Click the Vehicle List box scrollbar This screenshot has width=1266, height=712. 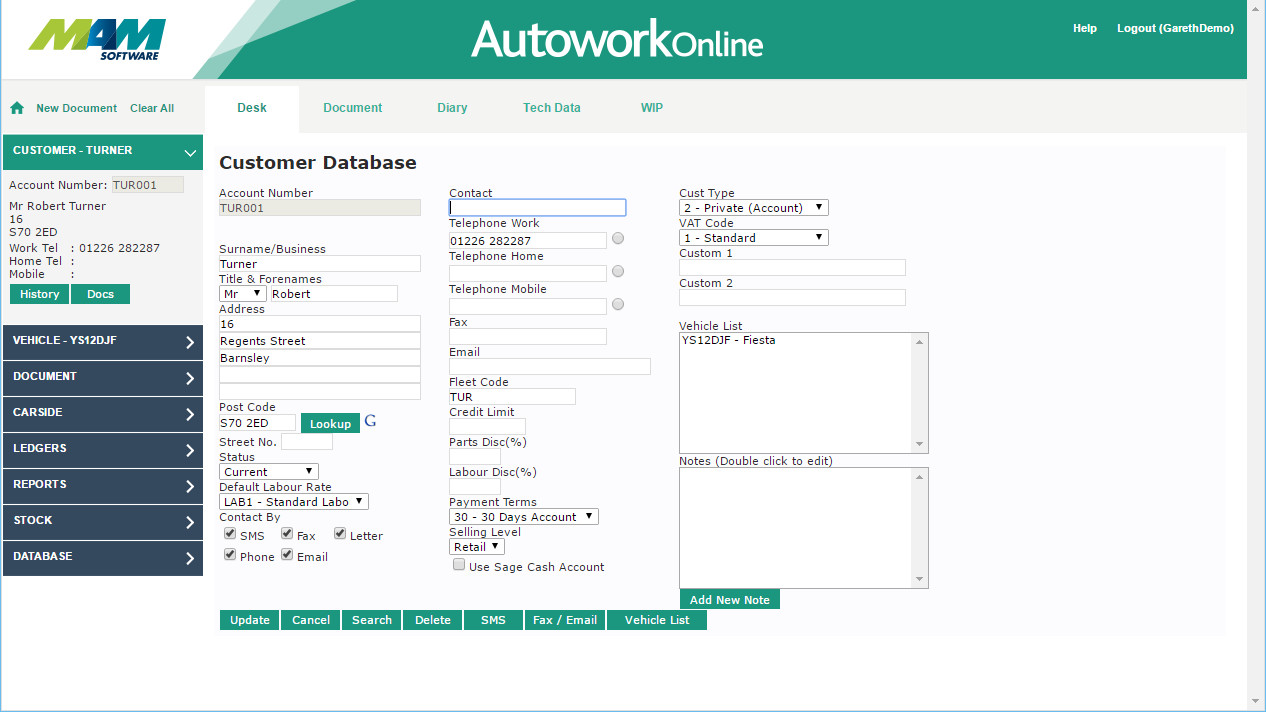click(x=920, y=392)
